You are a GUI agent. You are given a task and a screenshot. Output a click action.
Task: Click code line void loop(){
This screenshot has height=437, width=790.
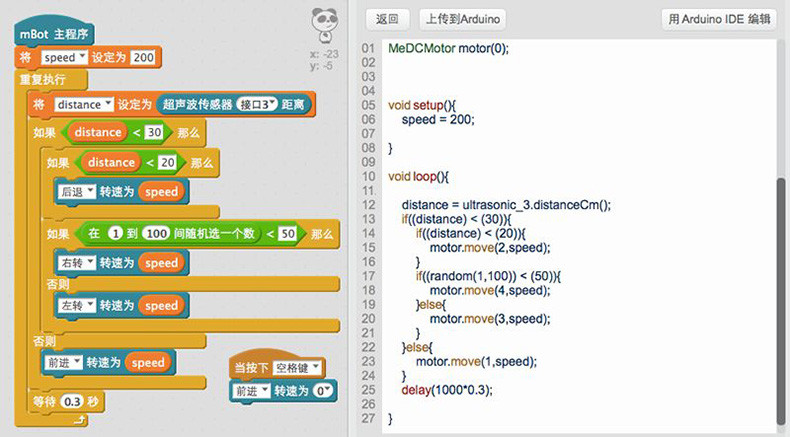(418, 176)
